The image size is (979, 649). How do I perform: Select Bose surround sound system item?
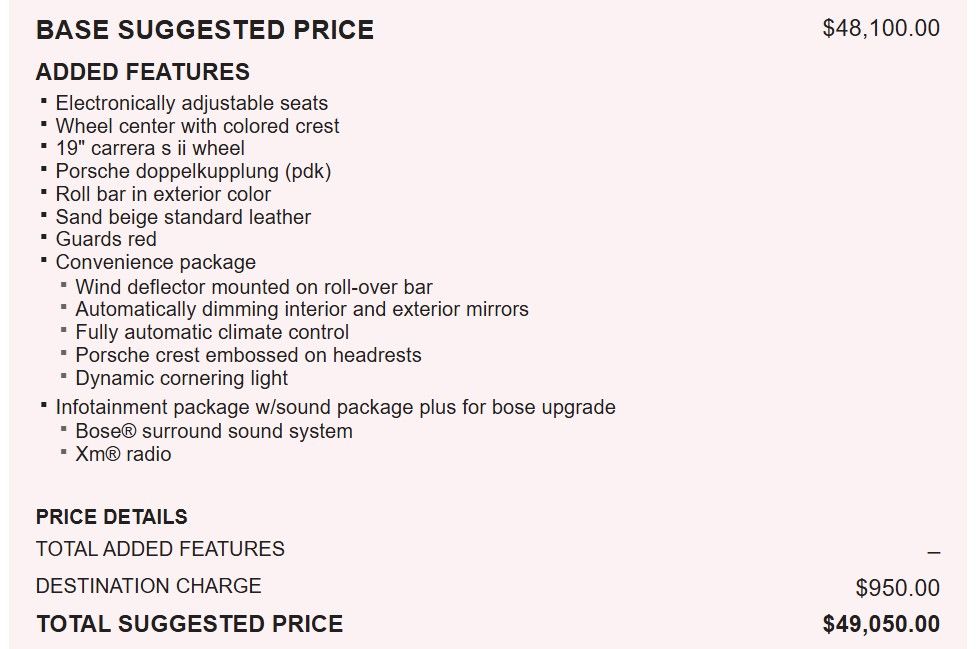click(x=214, y=431)
